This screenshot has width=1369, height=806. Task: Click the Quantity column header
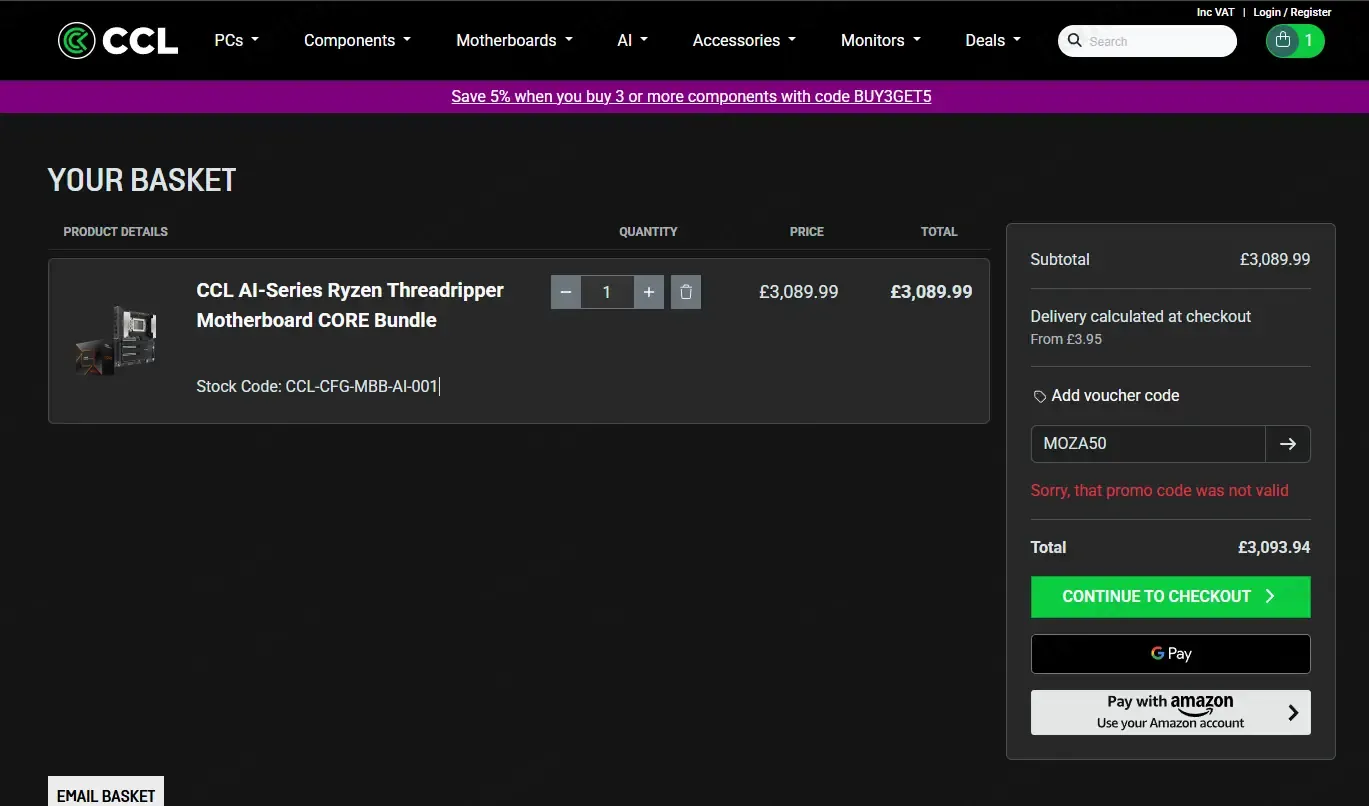[648, 232]
